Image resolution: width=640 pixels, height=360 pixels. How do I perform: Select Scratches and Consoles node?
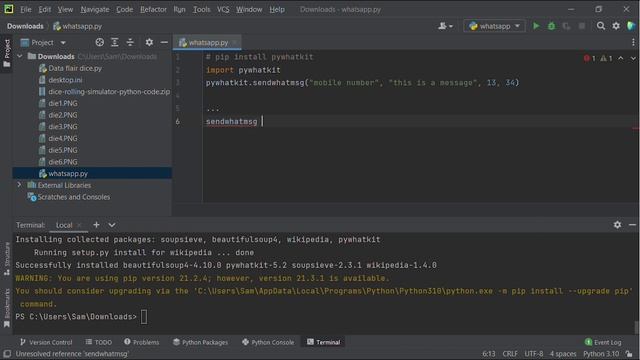pyautogui.click(x=73, y=197)
